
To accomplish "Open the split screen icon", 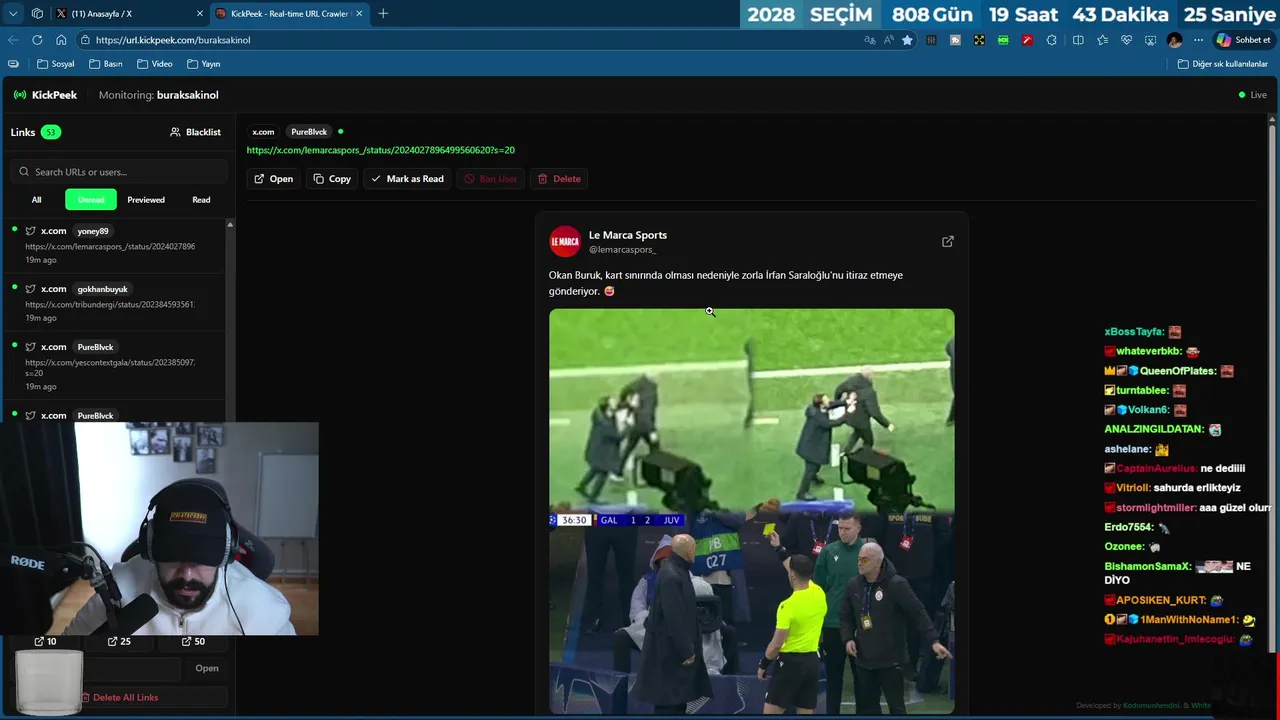I will pos(1078,40).
